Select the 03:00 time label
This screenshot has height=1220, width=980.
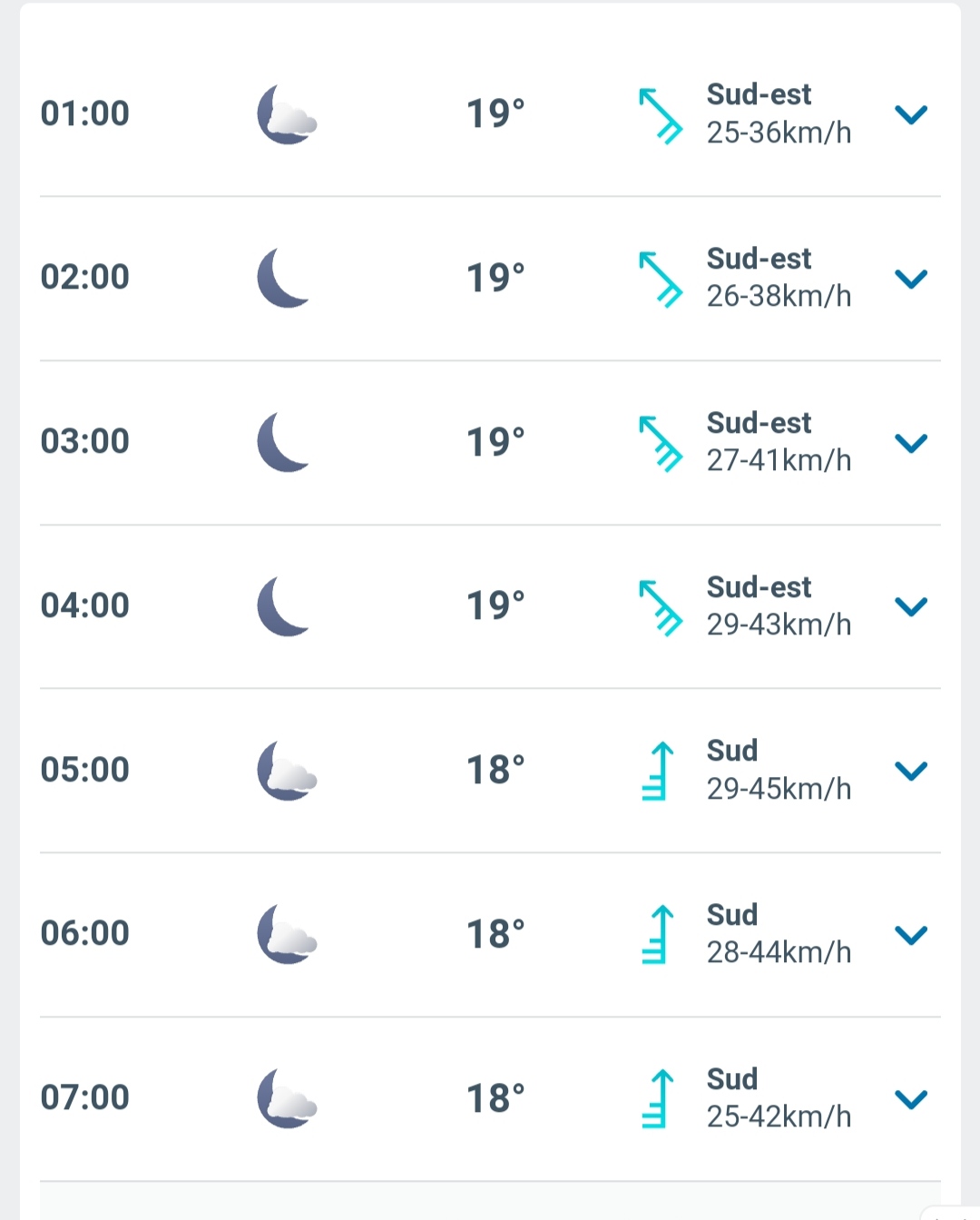(x=85, y=442)
